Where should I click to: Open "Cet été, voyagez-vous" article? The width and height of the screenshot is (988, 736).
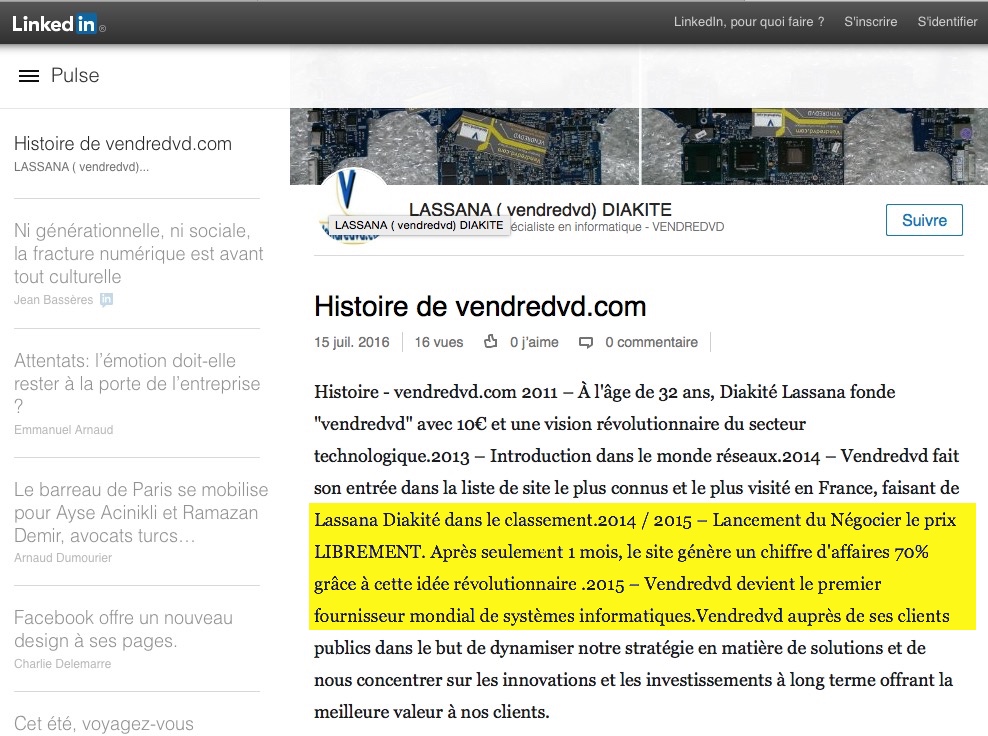(x=104, y=723)
